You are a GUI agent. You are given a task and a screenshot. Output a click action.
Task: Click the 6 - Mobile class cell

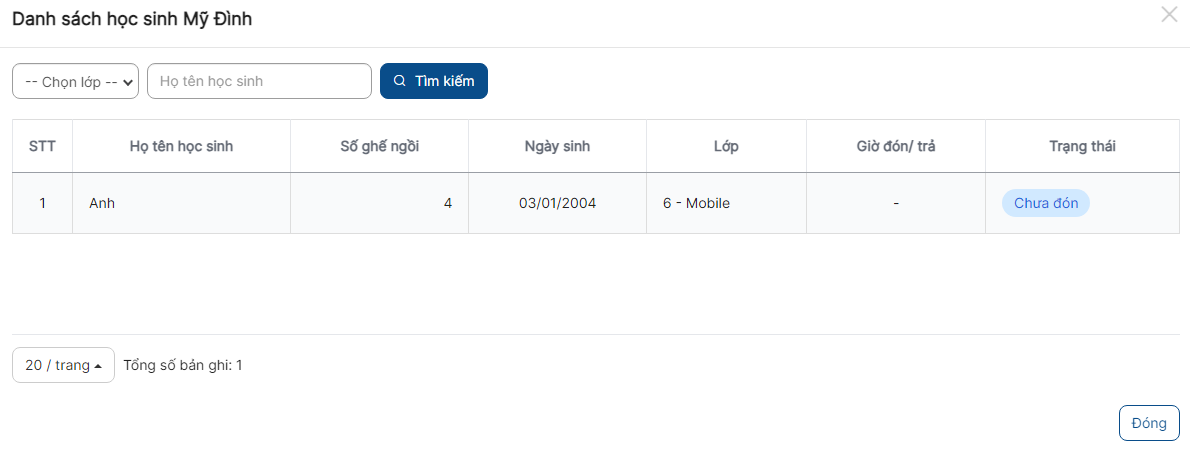pyautogui.click(x=726, y=203)
